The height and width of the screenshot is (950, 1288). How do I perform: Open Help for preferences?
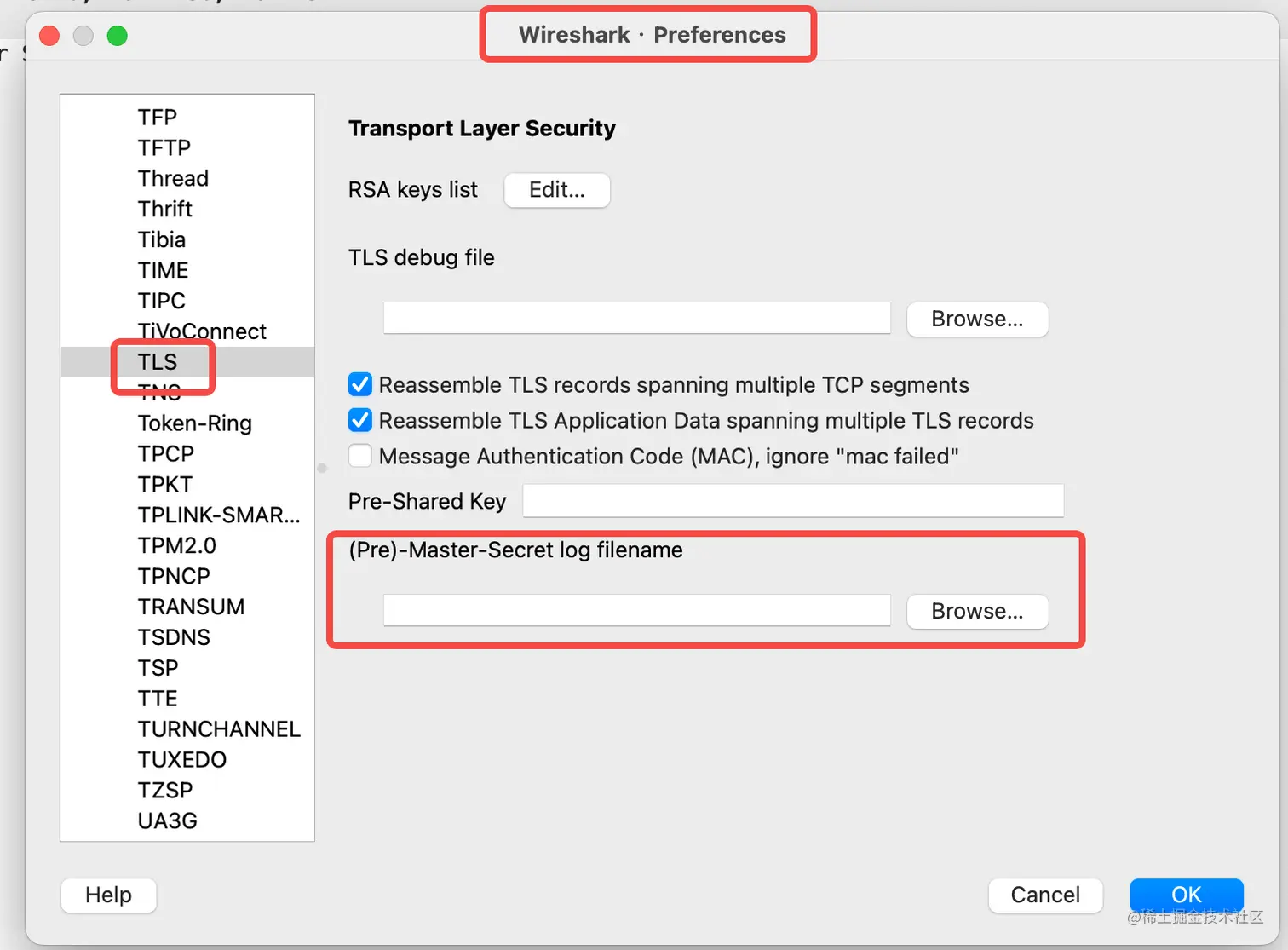pos(108,895)
